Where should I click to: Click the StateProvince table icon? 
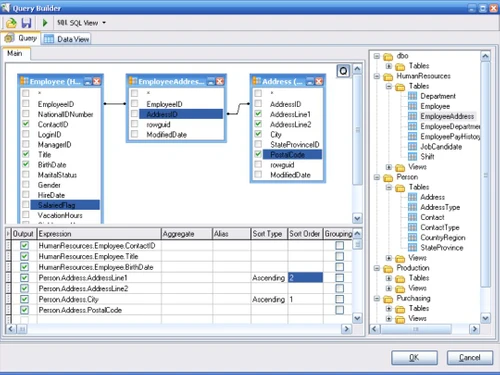point(412,248)
